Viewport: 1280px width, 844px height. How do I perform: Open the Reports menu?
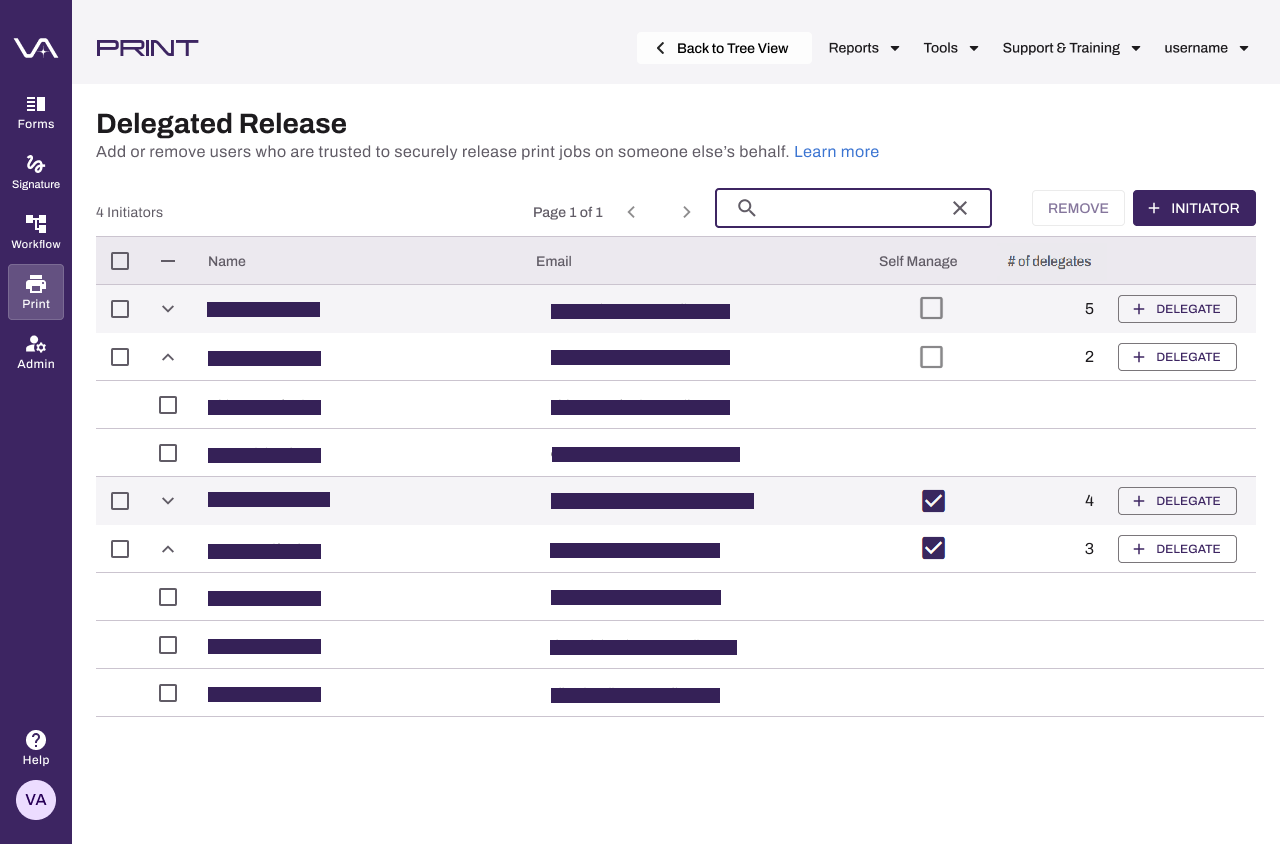point(864,48)
